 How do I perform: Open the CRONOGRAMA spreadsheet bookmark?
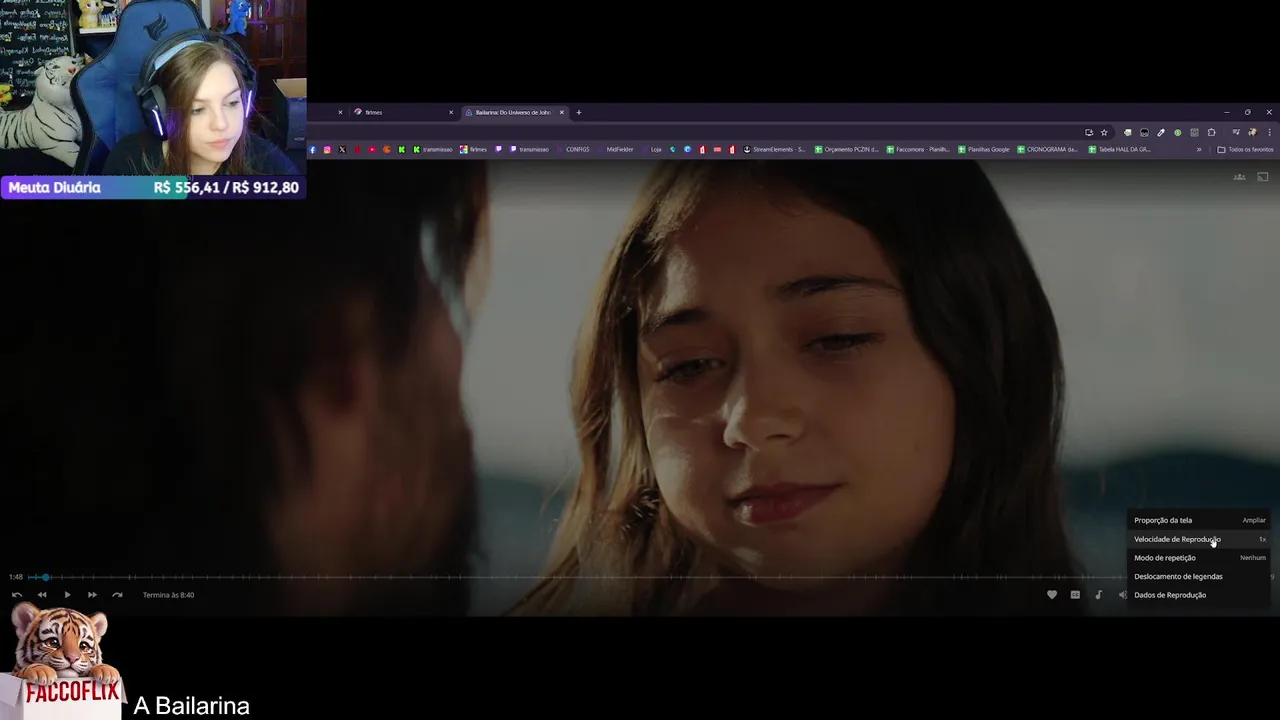1047,150
